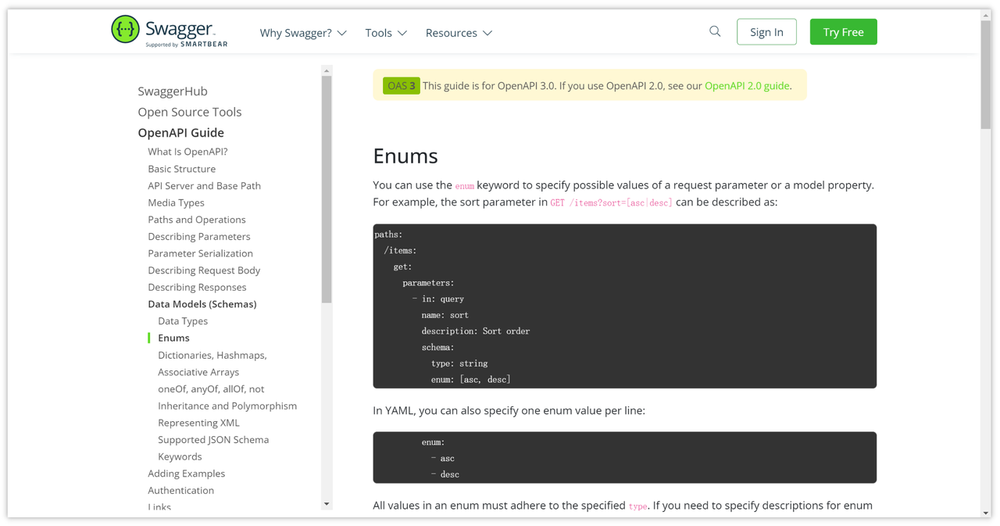This screenshot has width=1000, height=526.
Task: Click the sidebar scroll up arrow
Action: 327,71
